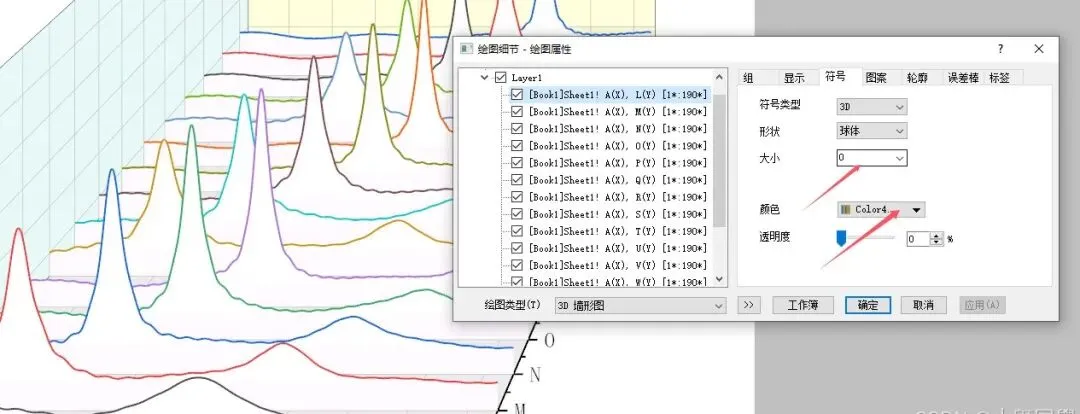Open the 绘图类型 dropdown showing 3D 墙形图

640,305
